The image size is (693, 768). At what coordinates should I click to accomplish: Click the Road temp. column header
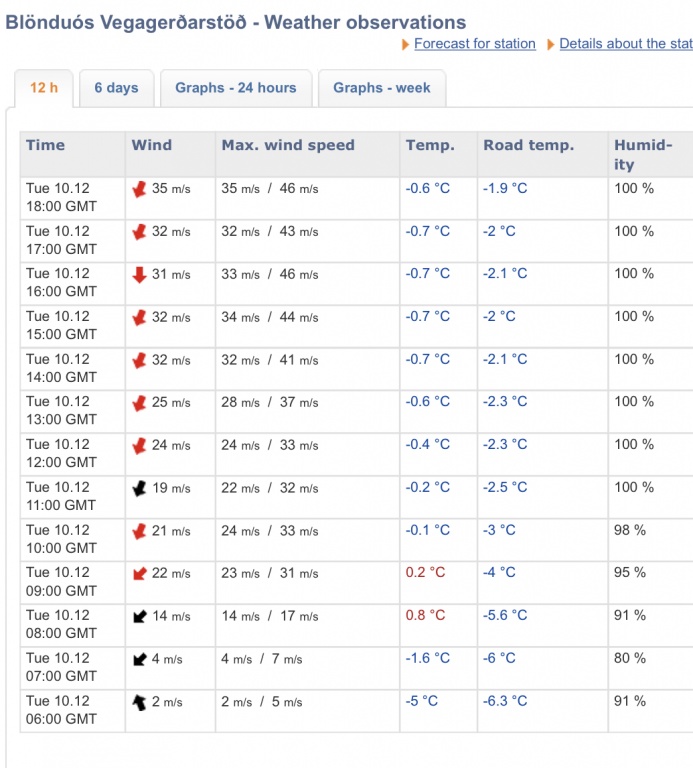tap(528, 145)
